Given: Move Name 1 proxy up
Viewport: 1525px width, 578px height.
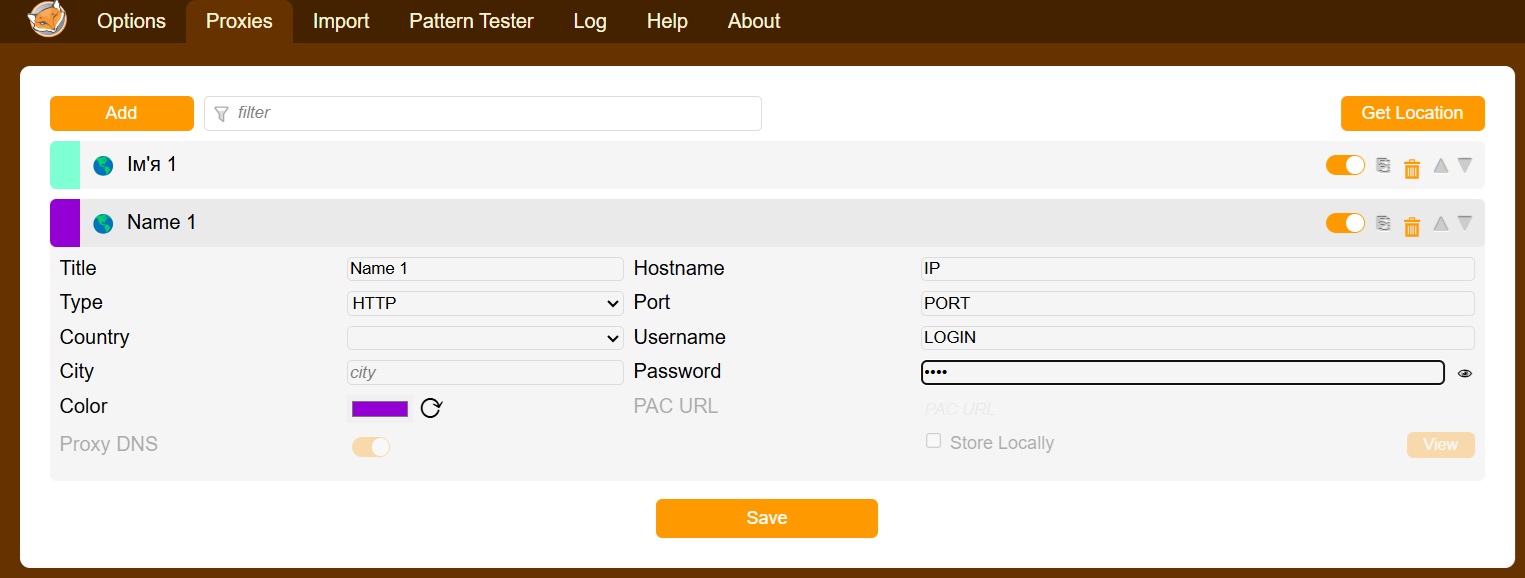Looking at the screenshot, I should tap(1441, 223).
